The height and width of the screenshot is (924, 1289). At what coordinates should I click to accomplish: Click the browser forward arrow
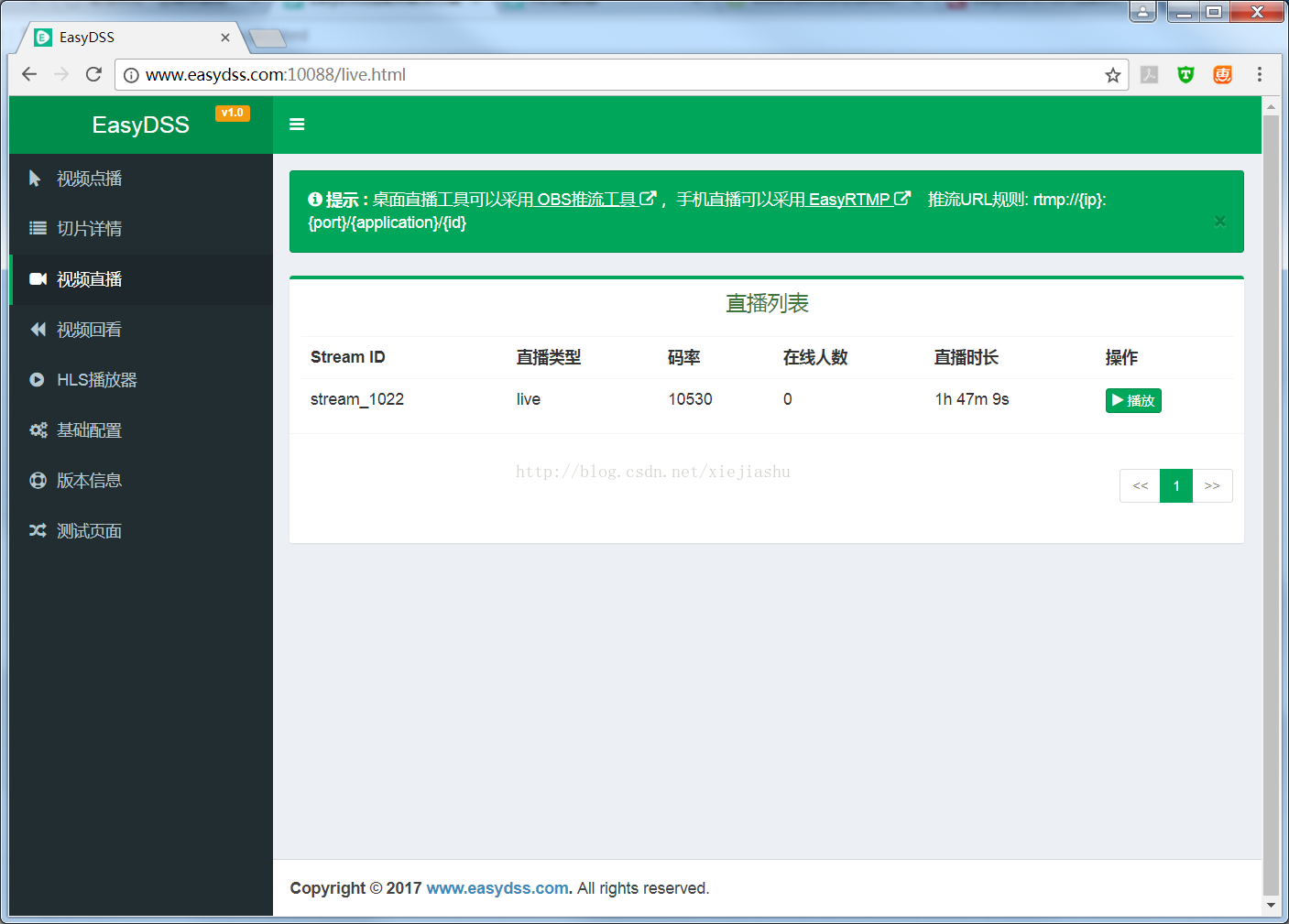click(61, 74)
